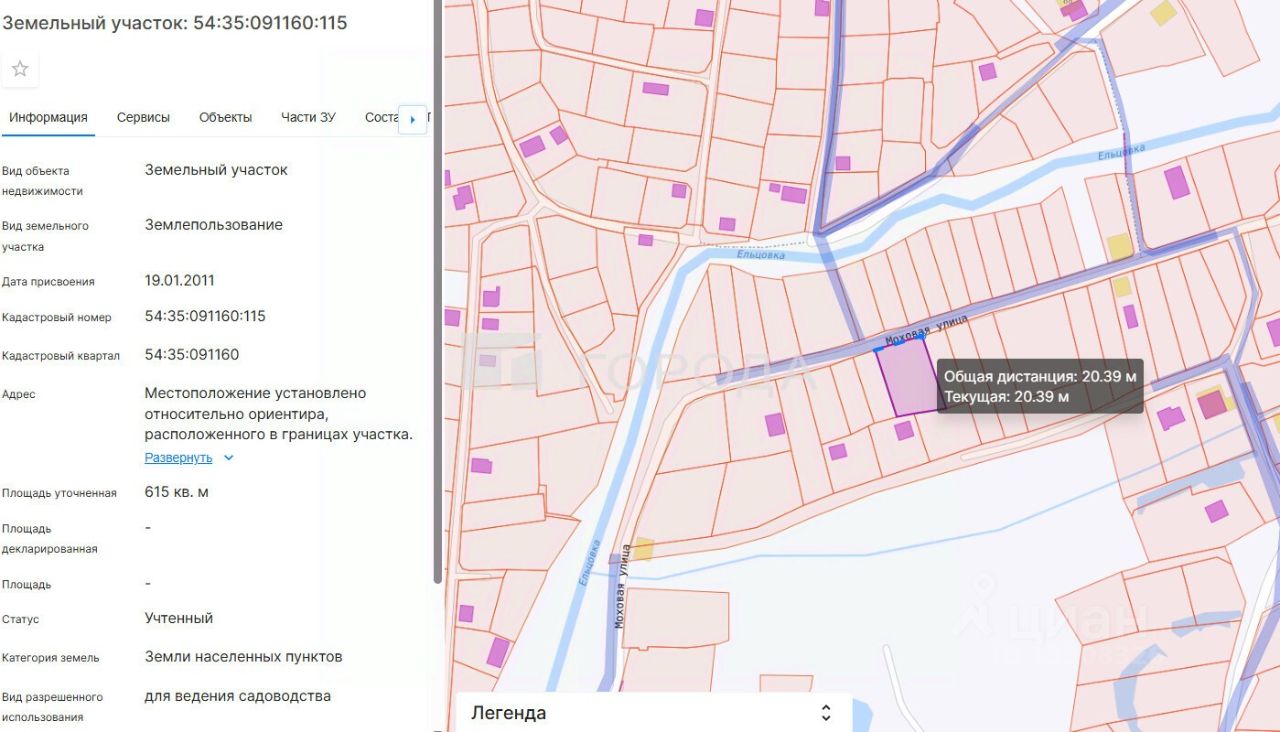
Task: Expand the Легенда panel
Action: [x=826, y=713]
